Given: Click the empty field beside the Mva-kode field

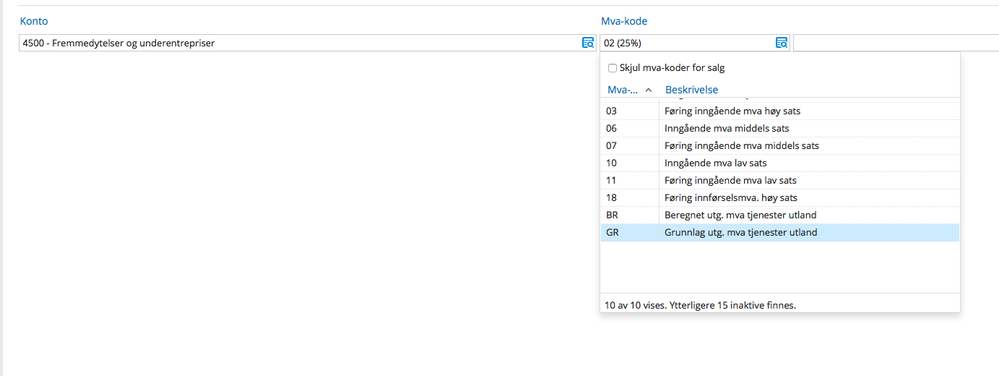Looking at the screenshot, I should pos(896,43).
